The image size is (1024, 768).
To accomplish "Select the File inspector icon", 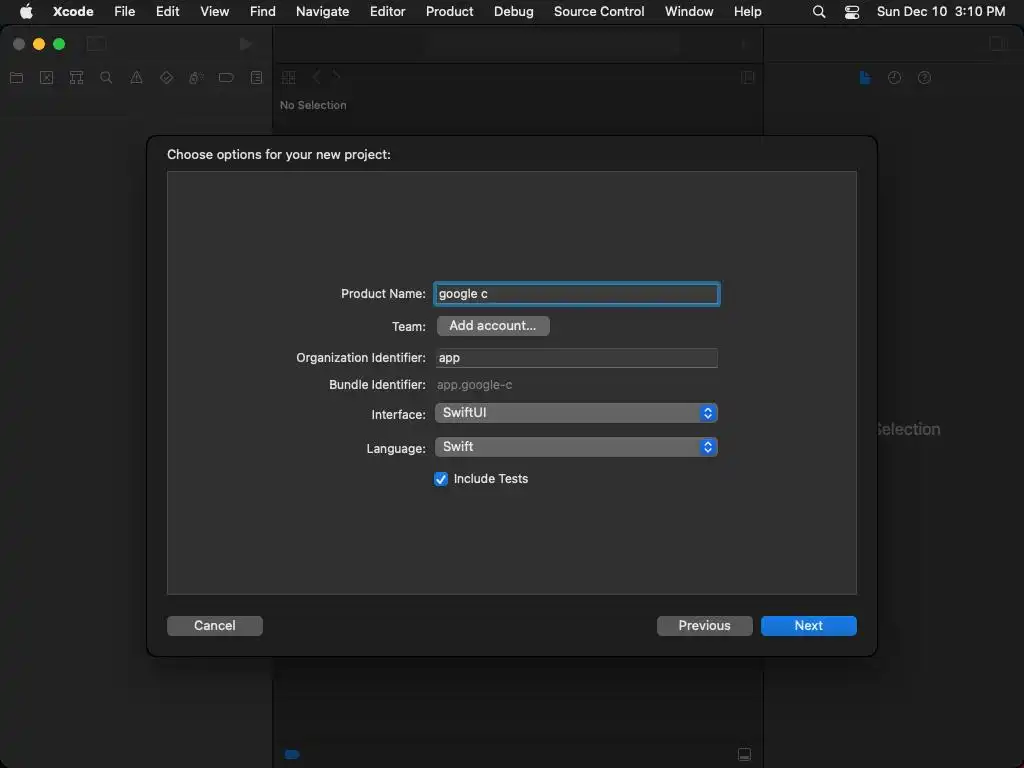I will [x=865, y=78].
